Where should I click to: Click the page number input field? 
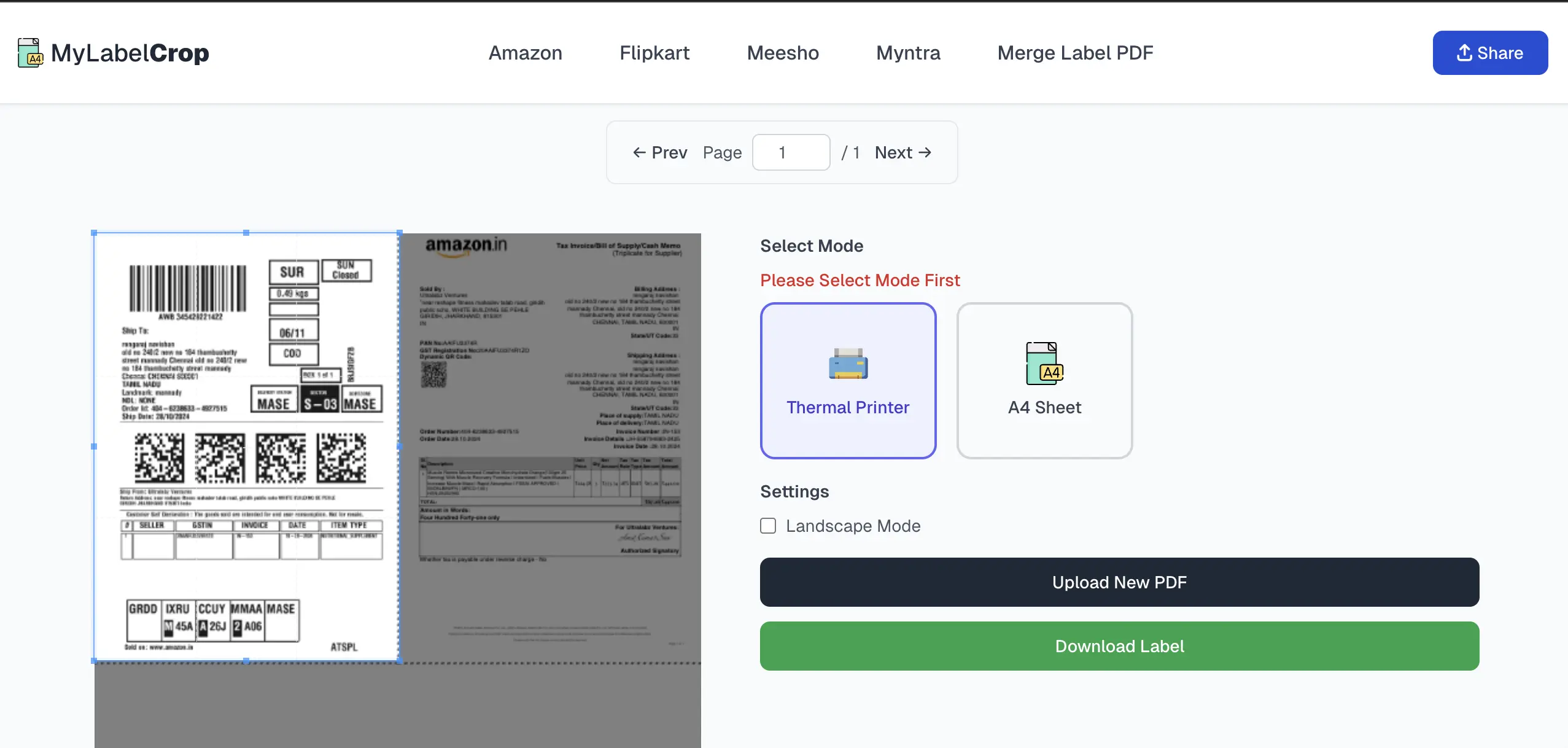coord(790,152)
